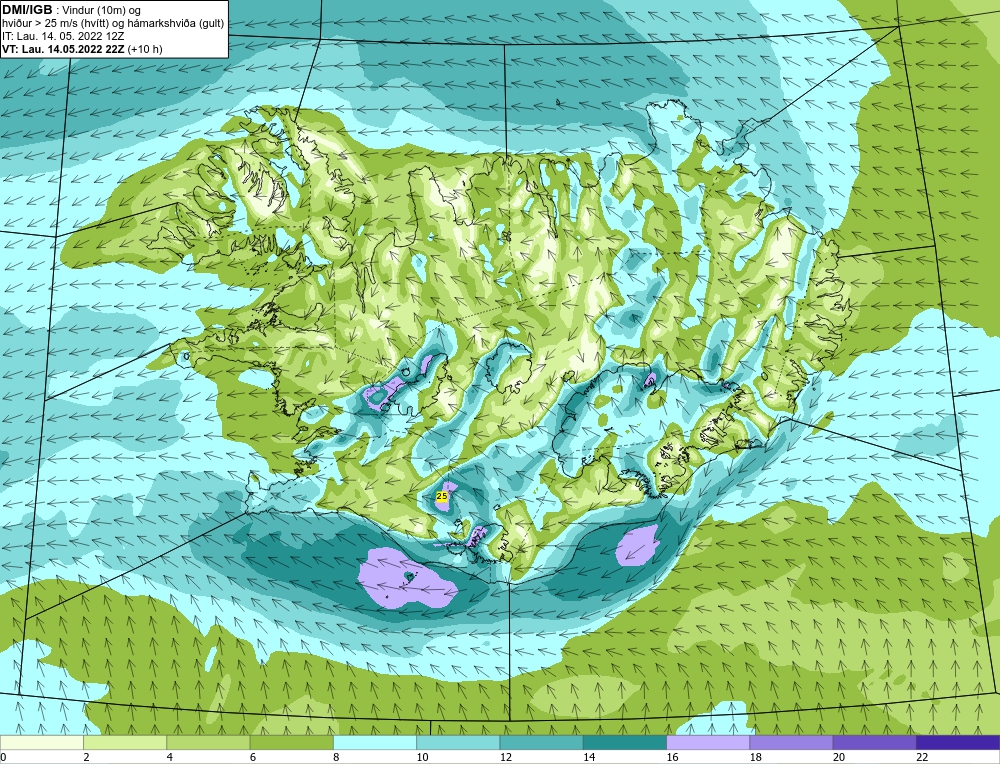Image resolution: width=1000 pixels, height=764 pixels.
Task: Click the legend label 12
Action: coord(506,757)
